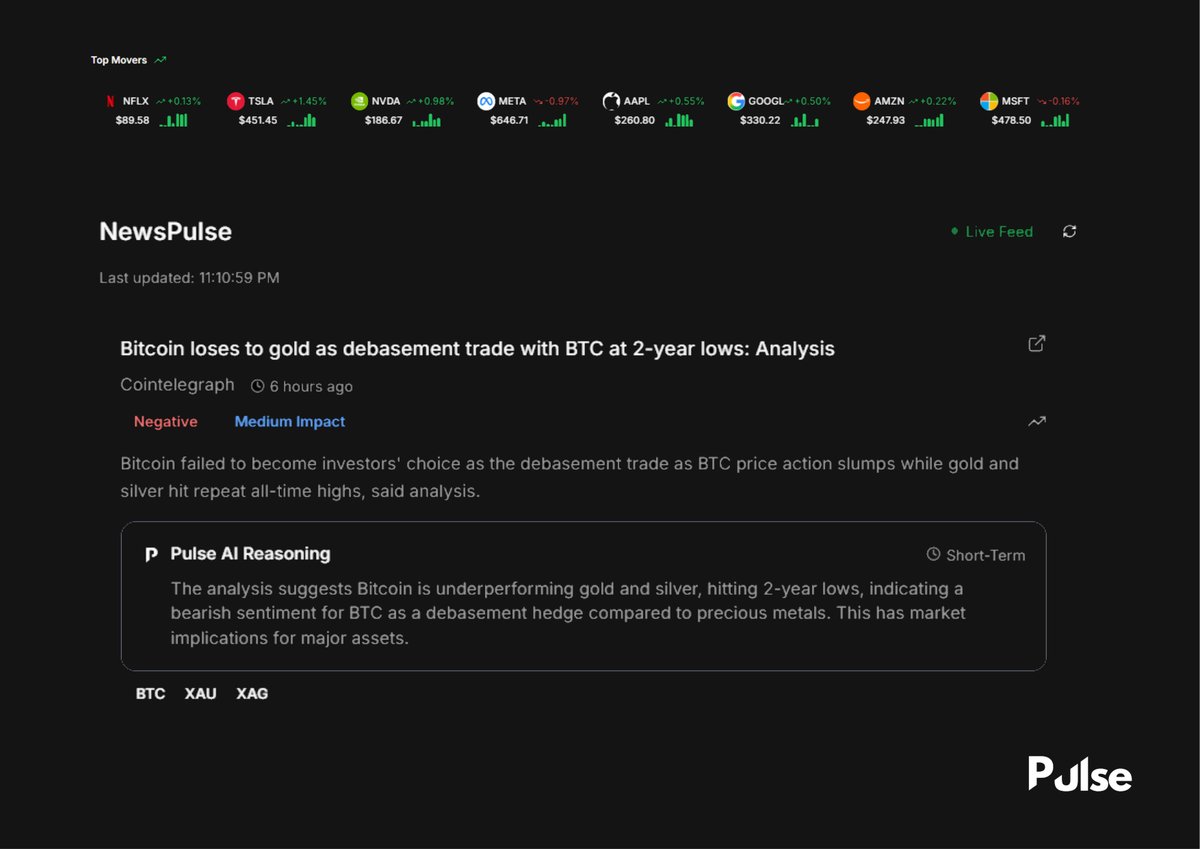Click the Pulse AI Reasoning logo icon
The height and width of the screenshot is (849, 1200).
coord(151,554)
